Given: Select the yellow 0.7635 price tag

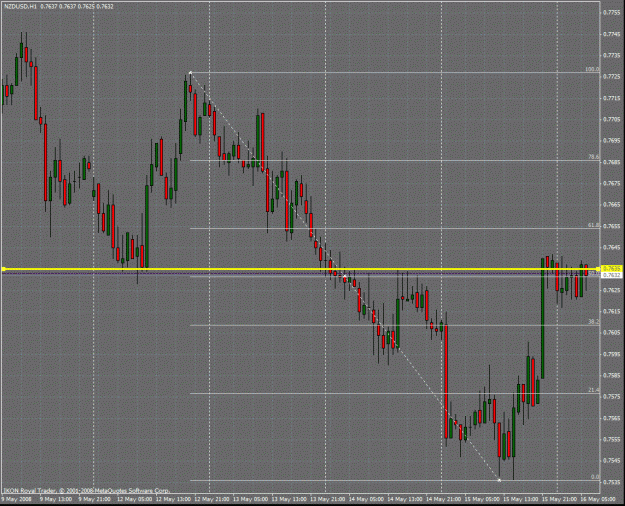Looking at the screenshot, I should pyautogui.click(x=611, y=268).
